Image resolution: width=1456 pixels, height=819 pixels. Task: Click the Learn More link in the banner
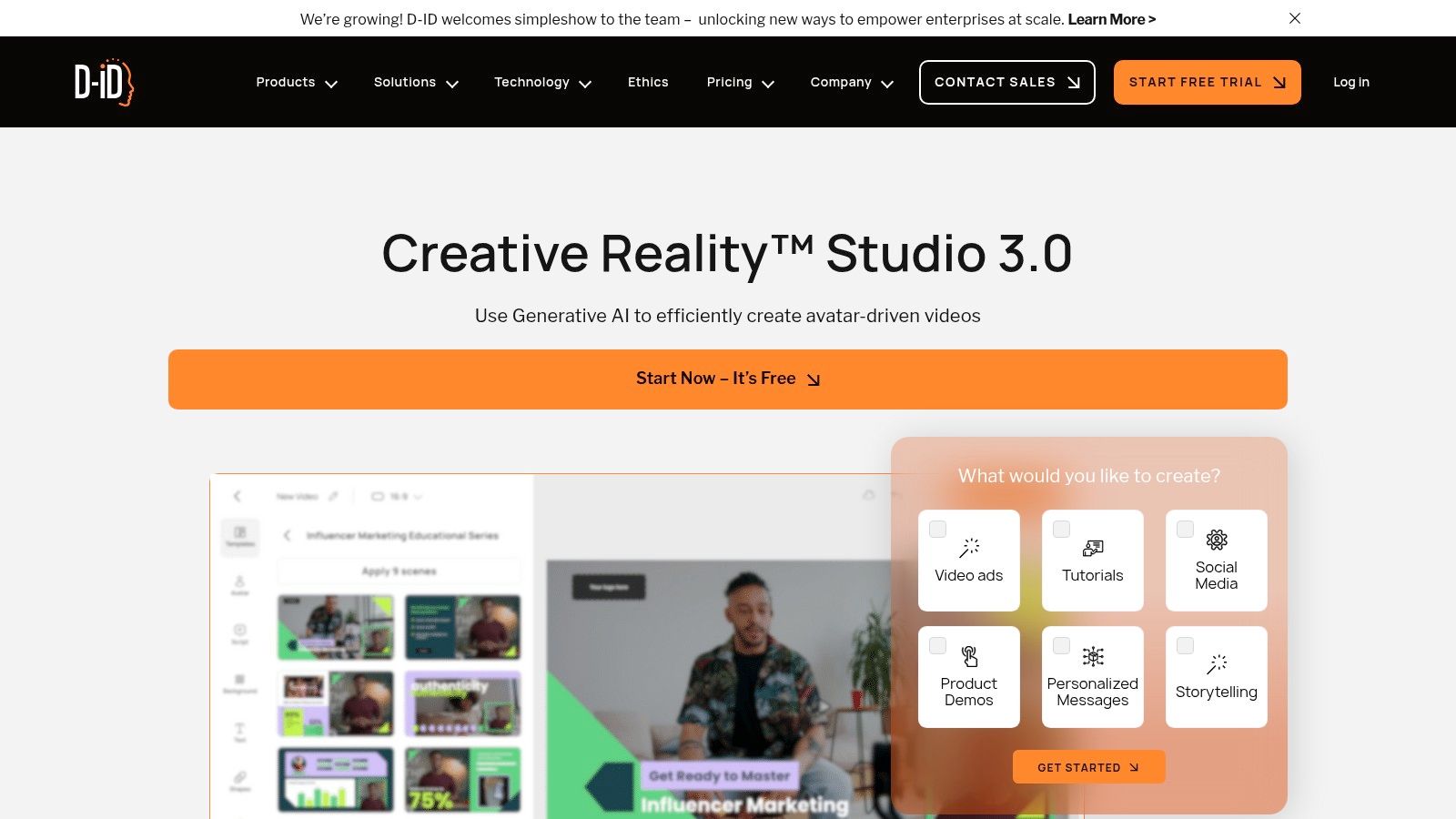point(1110,18)
